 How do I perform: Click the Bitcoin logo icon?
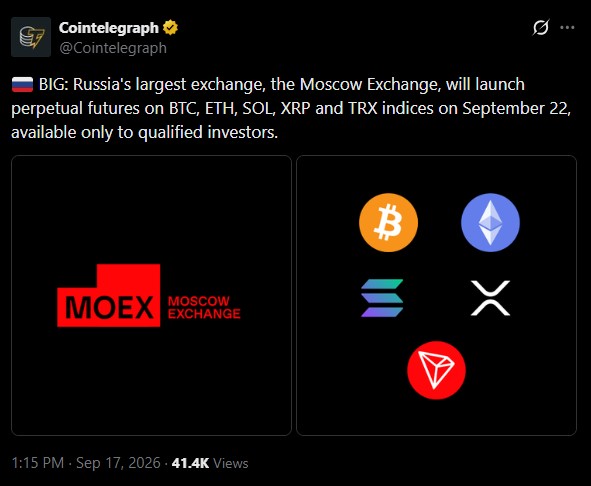388,222
